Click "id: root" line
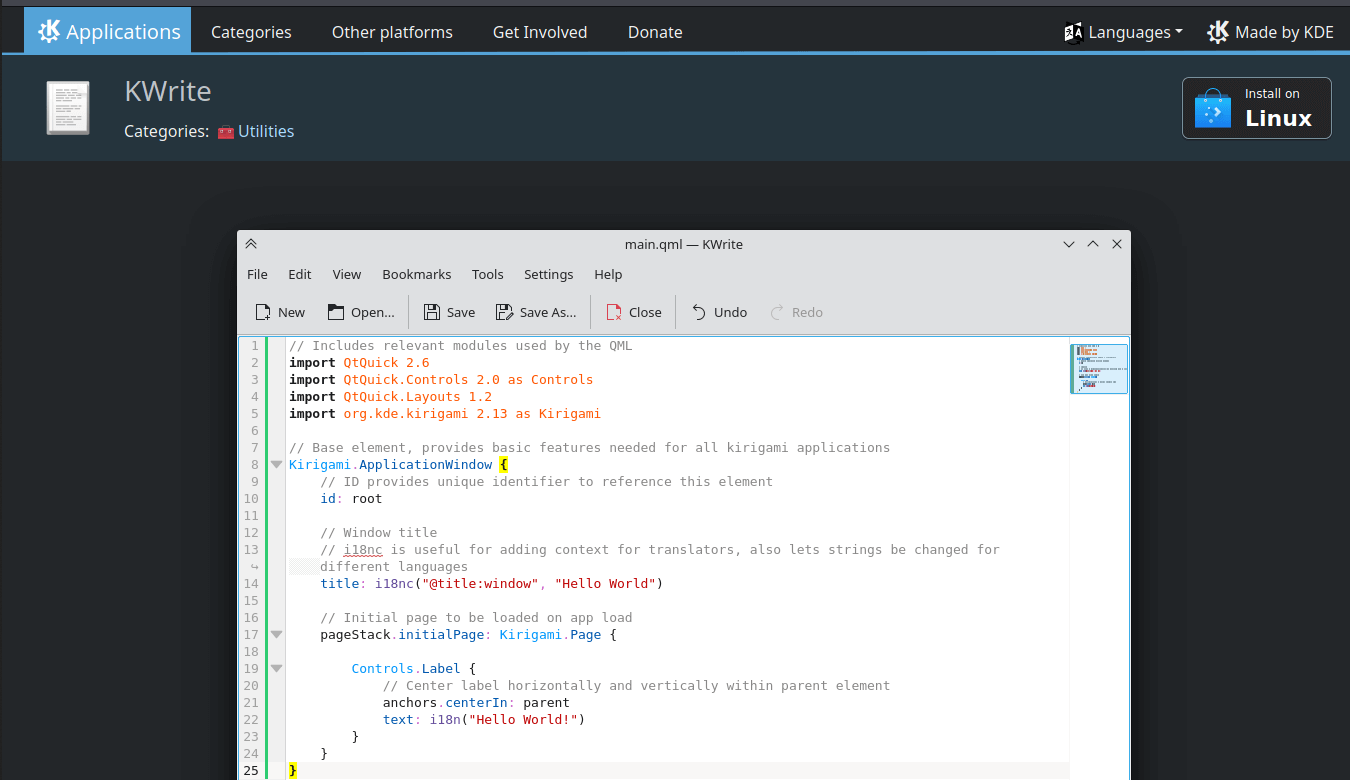 [x=351, y=499]
